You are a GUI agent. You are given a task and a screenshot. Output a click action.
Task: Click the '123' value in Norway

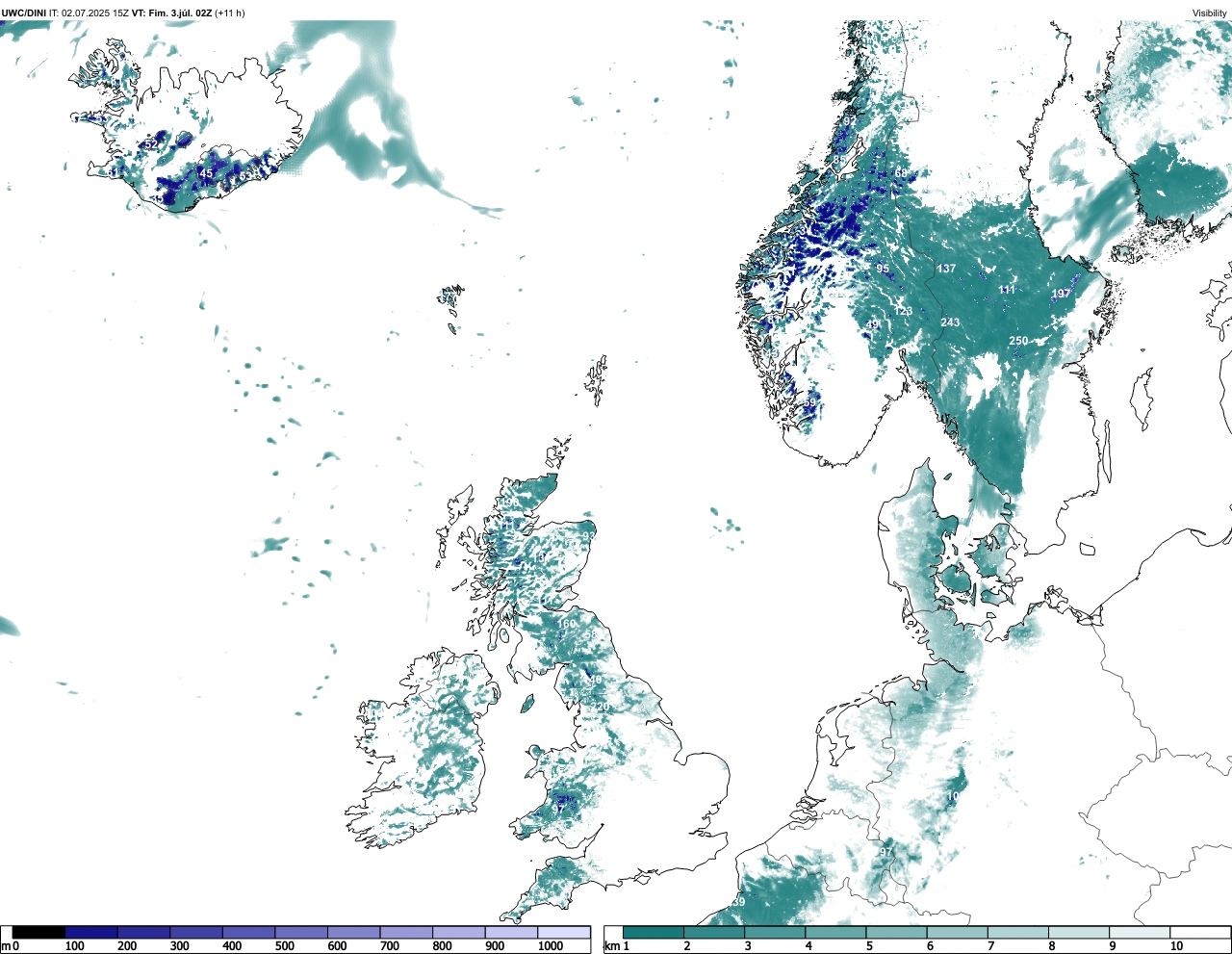coord(903,311)
